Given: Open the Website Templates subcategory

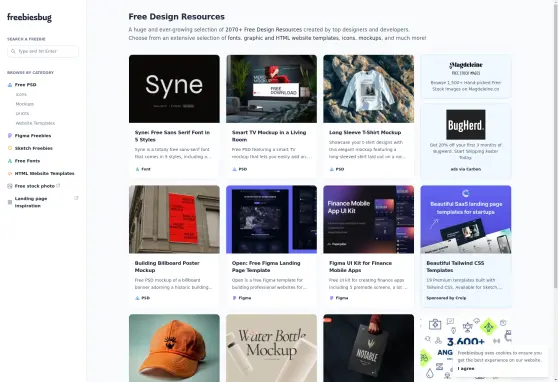Looking at the screenshot, I should point(35,123).
